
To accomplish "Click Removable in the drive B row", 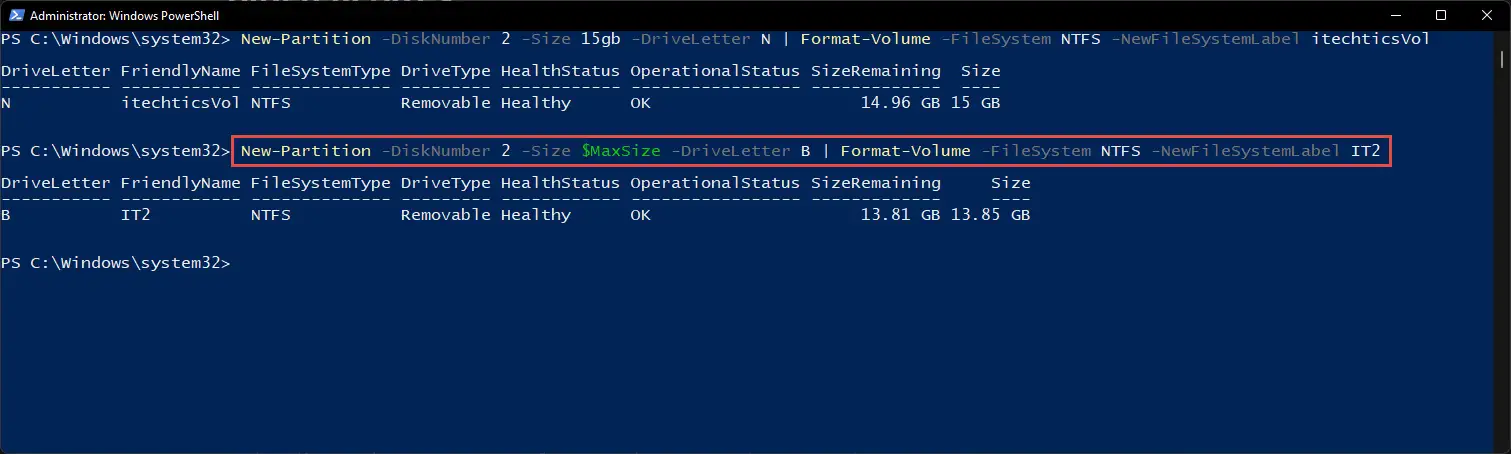I will tap(446, 215).
